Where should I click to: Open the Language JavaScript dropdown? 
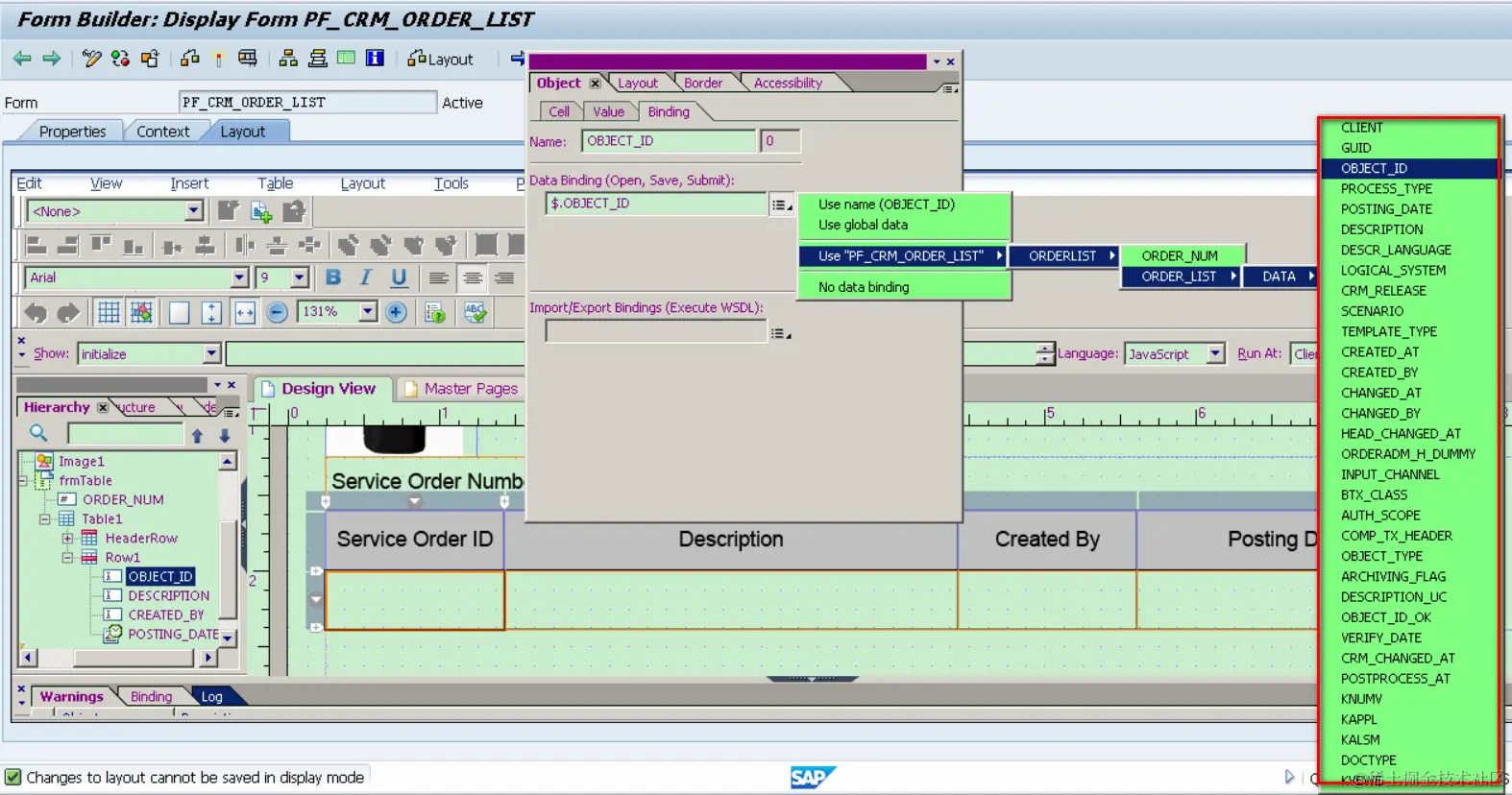[x=1215, y=353]
